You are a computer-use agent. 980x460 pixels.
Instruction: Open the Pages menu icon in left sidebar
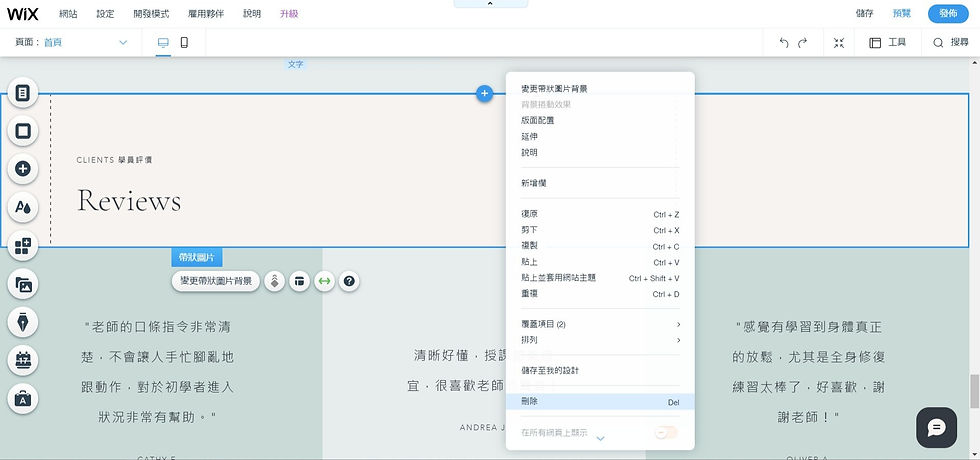click(x=23, y=93)
